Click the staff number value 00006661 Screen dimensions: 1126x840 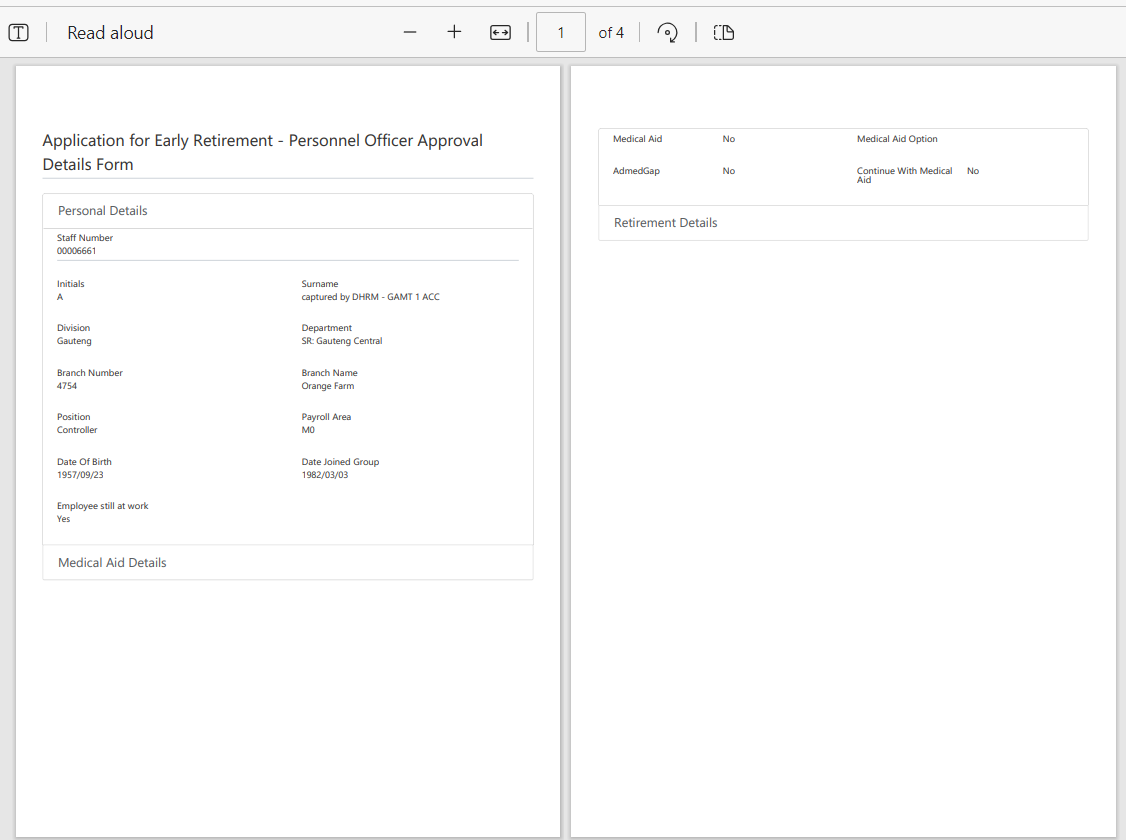coord(77,251)
